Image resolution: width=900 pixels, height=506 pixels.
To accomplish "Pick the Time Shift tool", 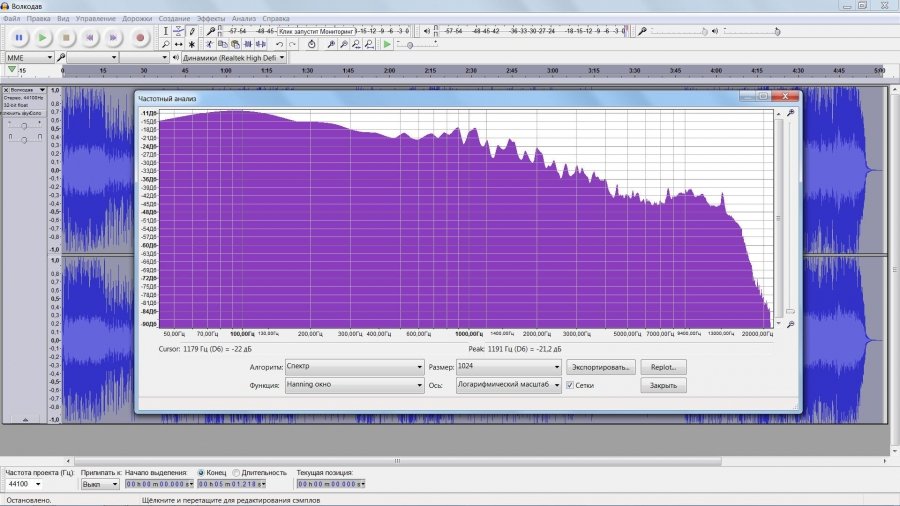I will 178,44.
